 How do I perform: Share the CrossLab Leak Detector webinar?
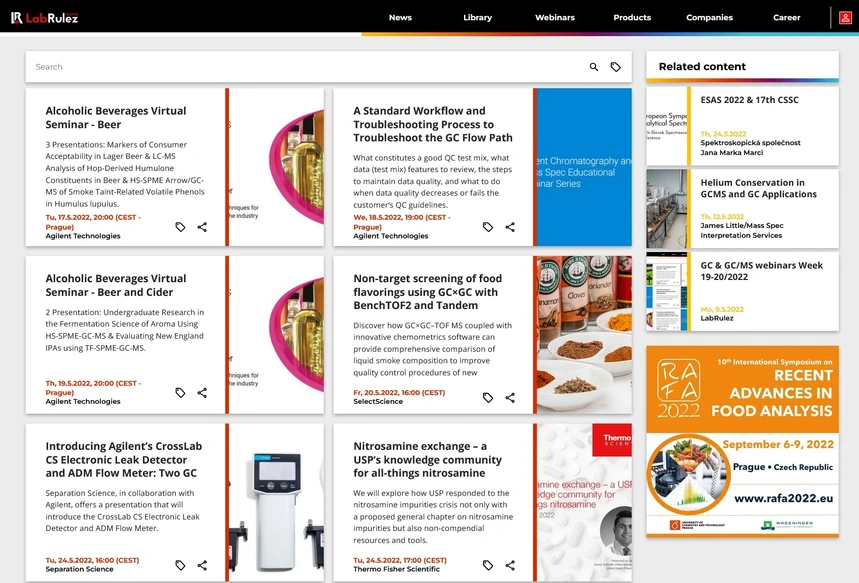point(202,565)
